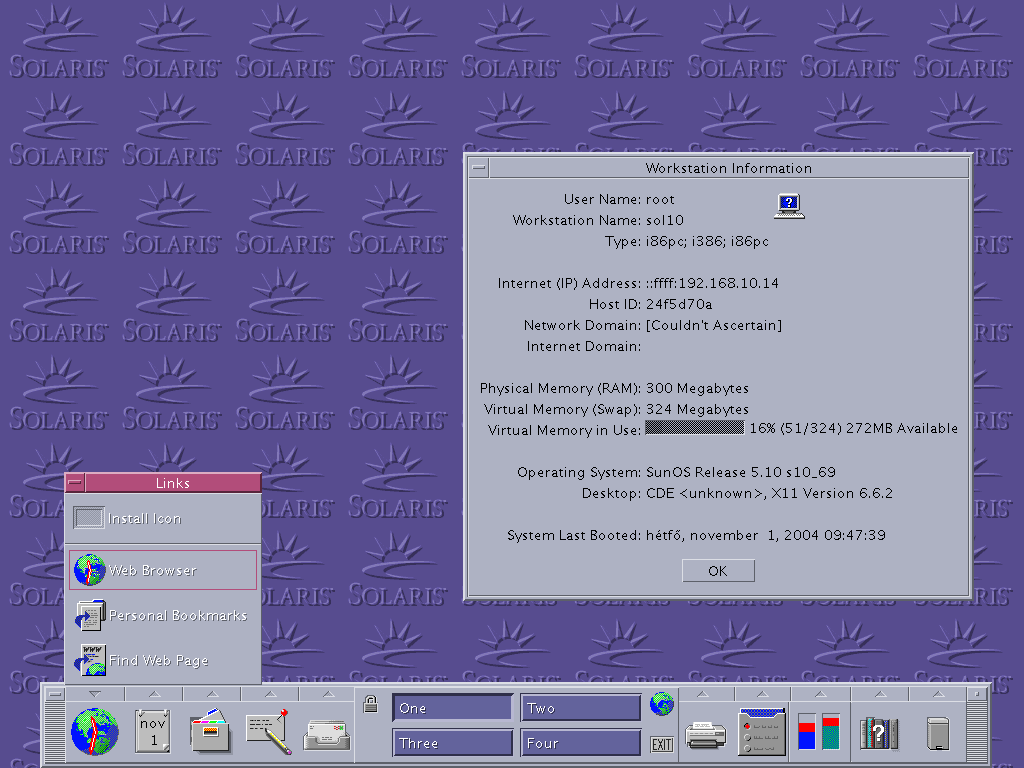Click Personal Bookmarks icon in Links subpanel
This screenshot has width=1024, height=768.
pyautogui.click(x=89, y=615)
